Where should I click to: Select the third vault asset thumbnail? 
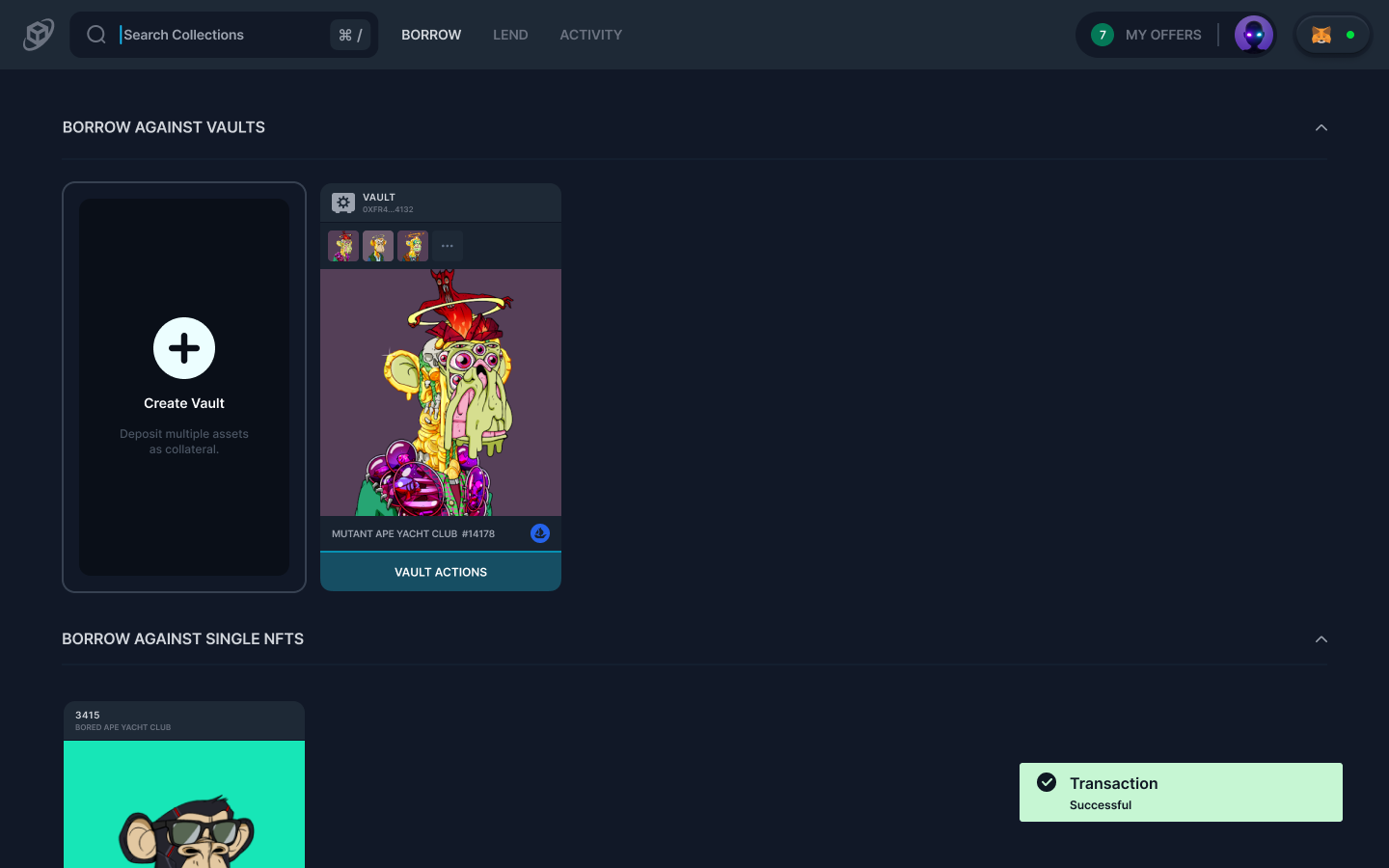[x=413, y=246]
